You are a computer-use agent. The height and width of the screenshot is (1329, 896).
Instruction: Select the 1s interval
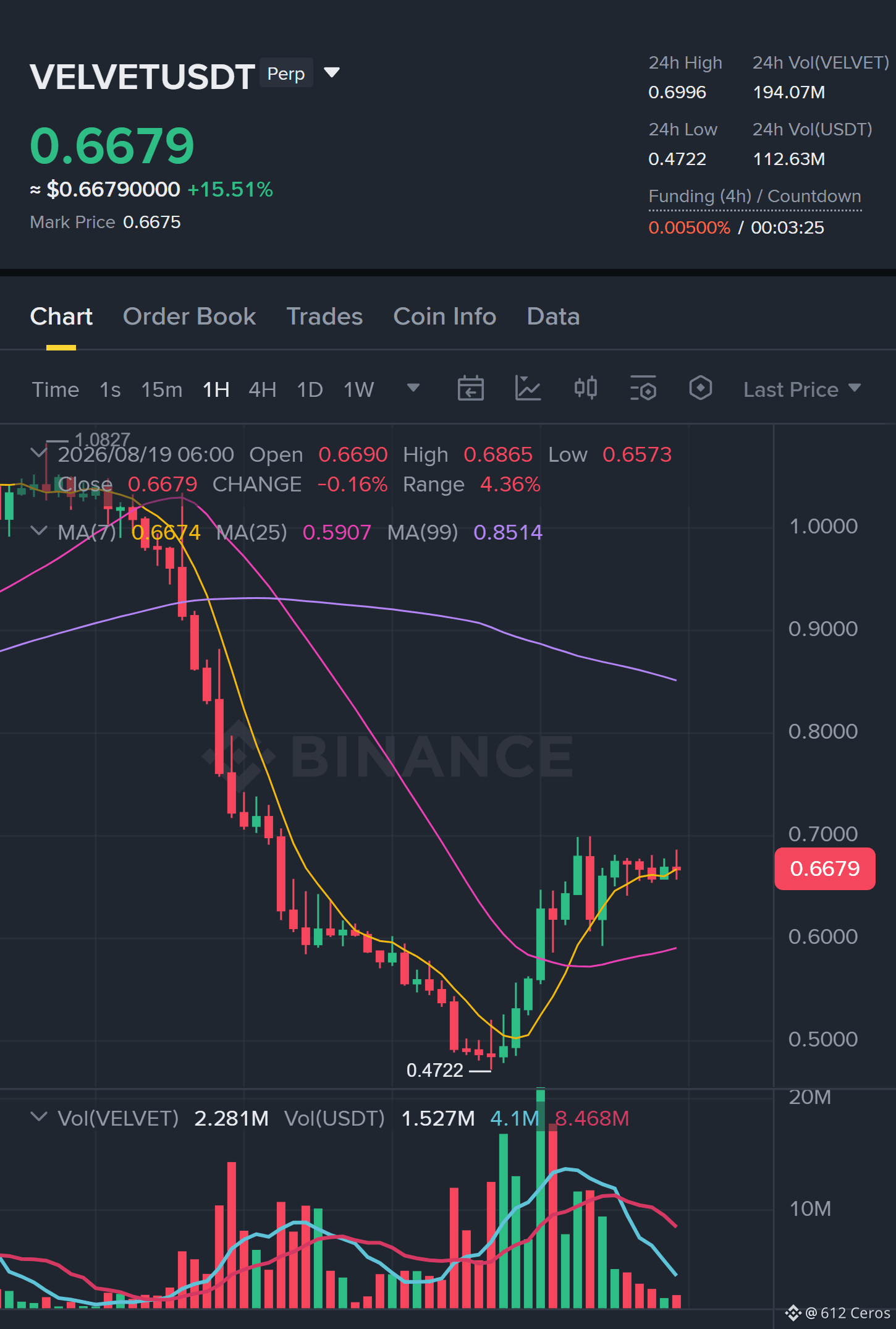click(x=110, y=389)
